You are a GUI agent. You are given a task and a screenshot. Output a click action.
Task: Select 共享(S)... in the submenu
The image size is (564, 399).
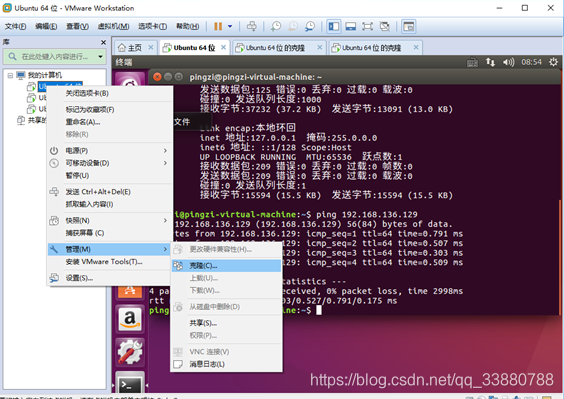tap(226, 323)
